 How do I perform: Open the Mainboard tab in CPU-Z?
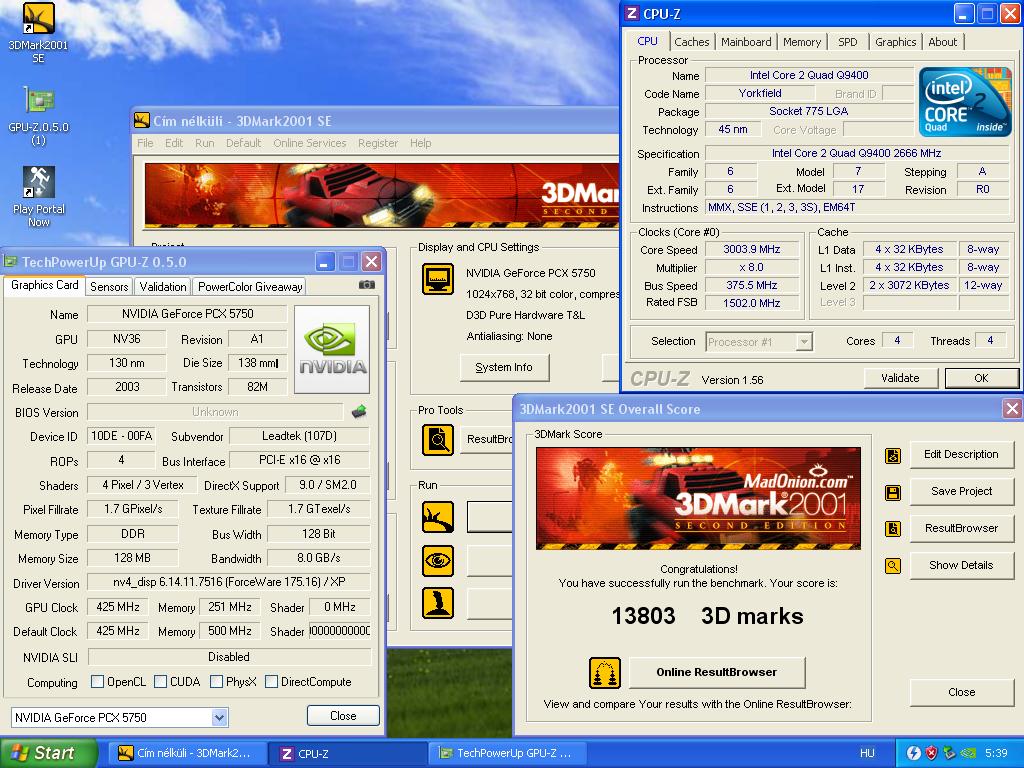[x=746, y=42]
